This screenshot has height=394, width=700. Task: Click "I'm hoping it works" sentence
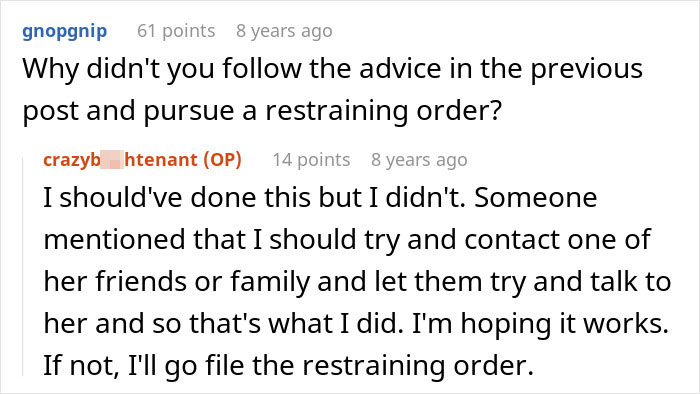click(x=540, y=324)
